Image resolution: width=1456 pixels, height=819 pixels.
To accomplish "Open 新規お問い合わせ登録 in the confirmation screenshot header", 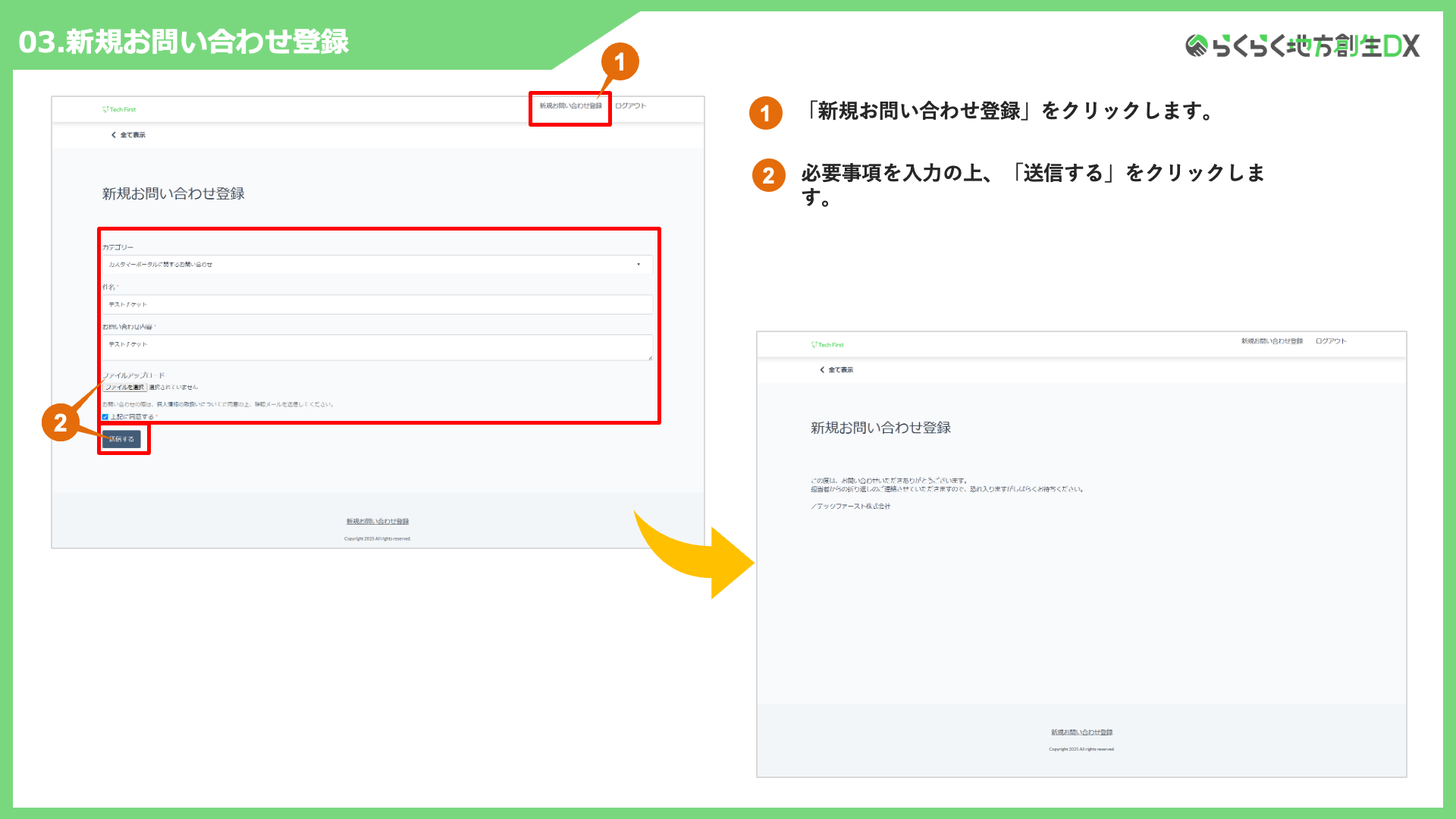I will point(1272,341).
